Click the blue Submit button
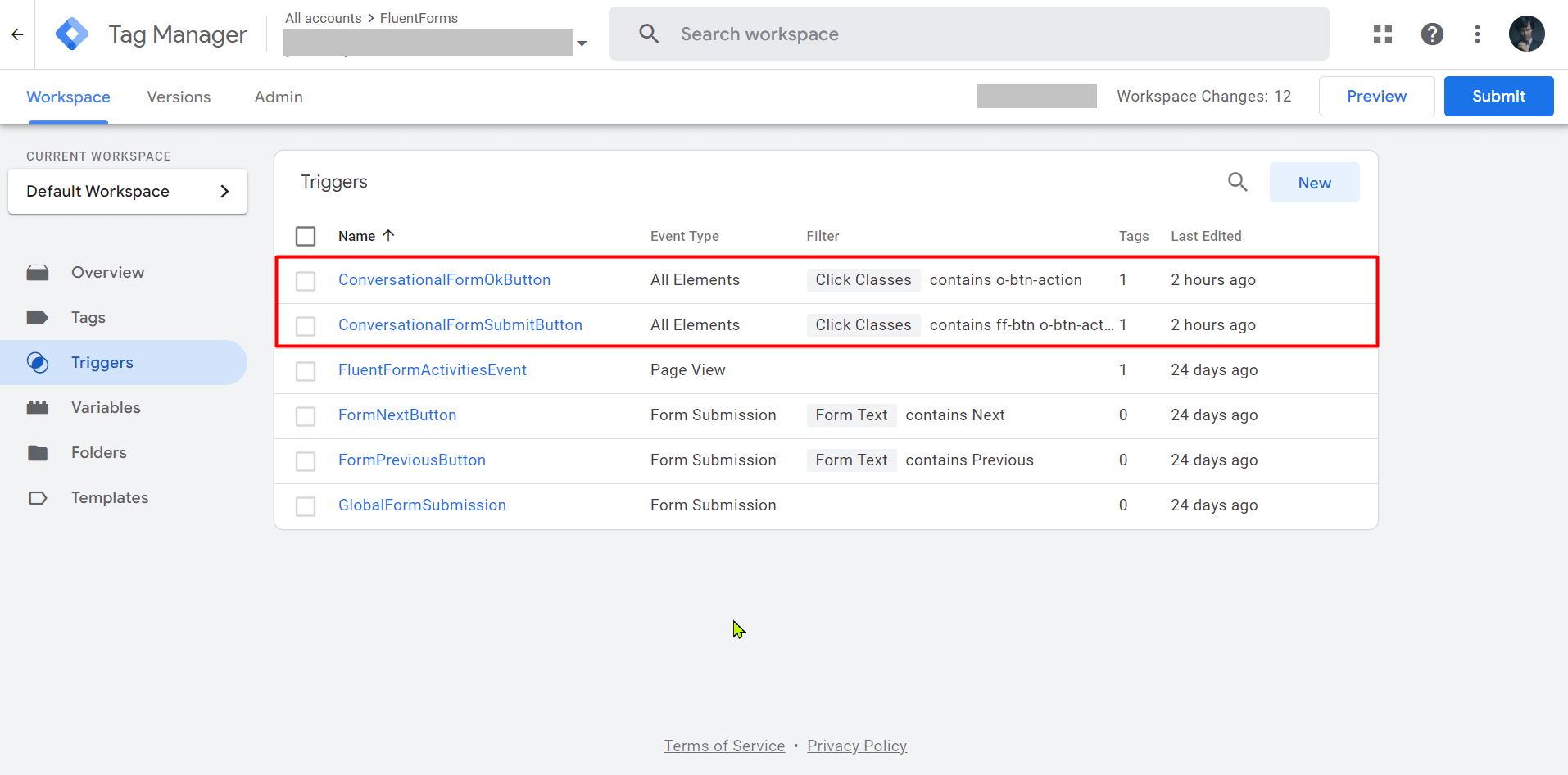The image size is (1568, 775). pos(1498,96)
